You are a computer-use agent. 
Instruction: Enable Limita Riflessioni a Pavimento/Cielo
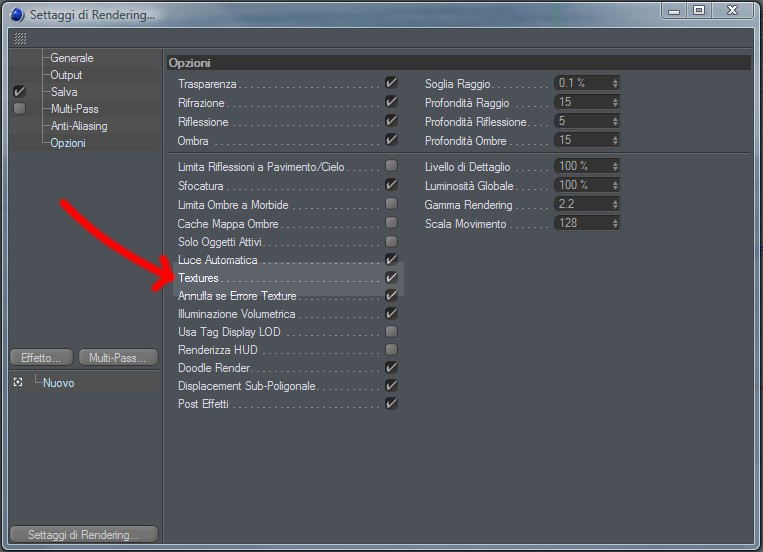coord(391,166)
